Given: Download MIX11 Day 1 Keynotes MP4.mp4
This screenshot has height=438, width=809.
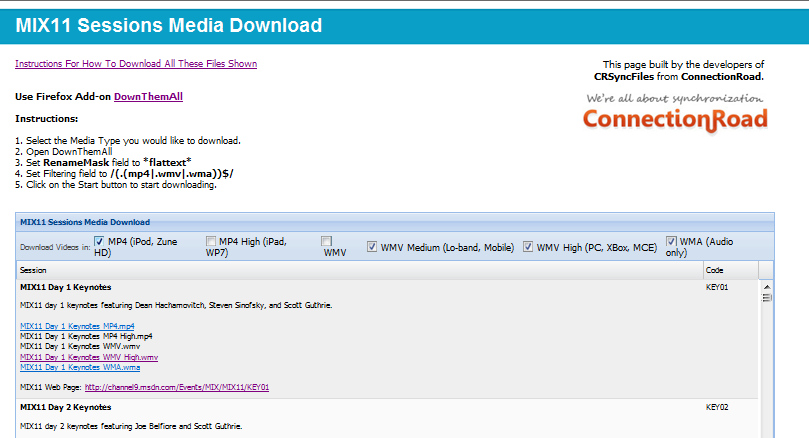Looking at the screenshot, I should coord(77,326).
